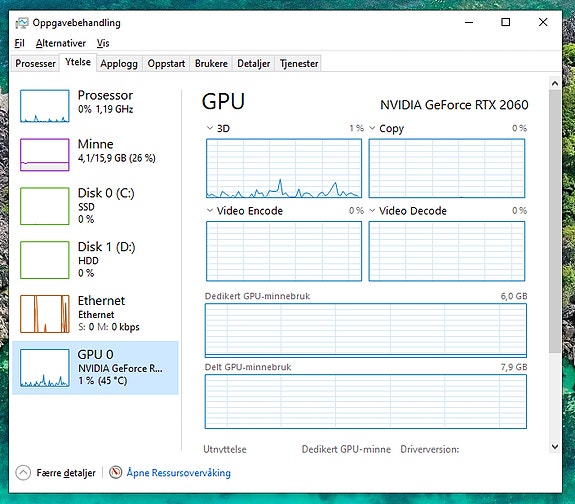
Task: Open the Video Encode engine dropdown
Action: click(x=210, y=211)
